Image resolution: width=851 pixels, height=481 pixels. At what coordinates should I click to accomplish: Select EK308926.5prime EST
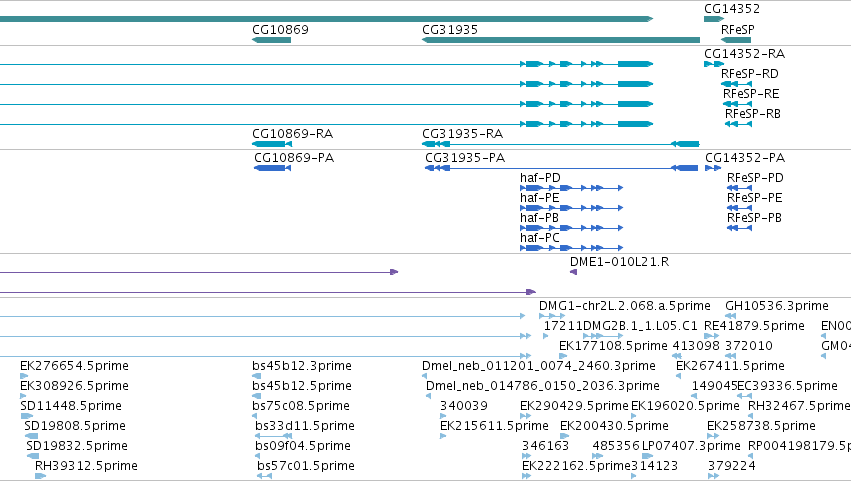pos(74,386)
